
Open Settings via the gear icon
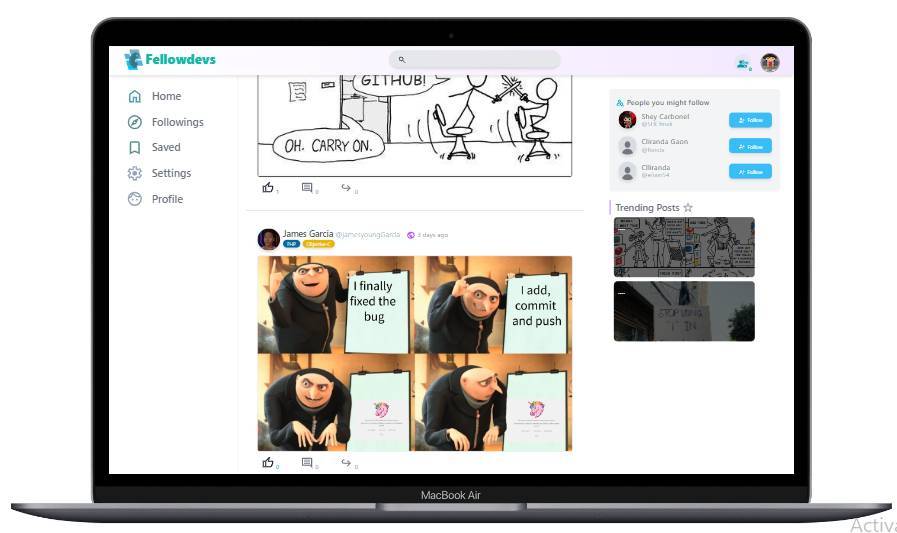134,173
